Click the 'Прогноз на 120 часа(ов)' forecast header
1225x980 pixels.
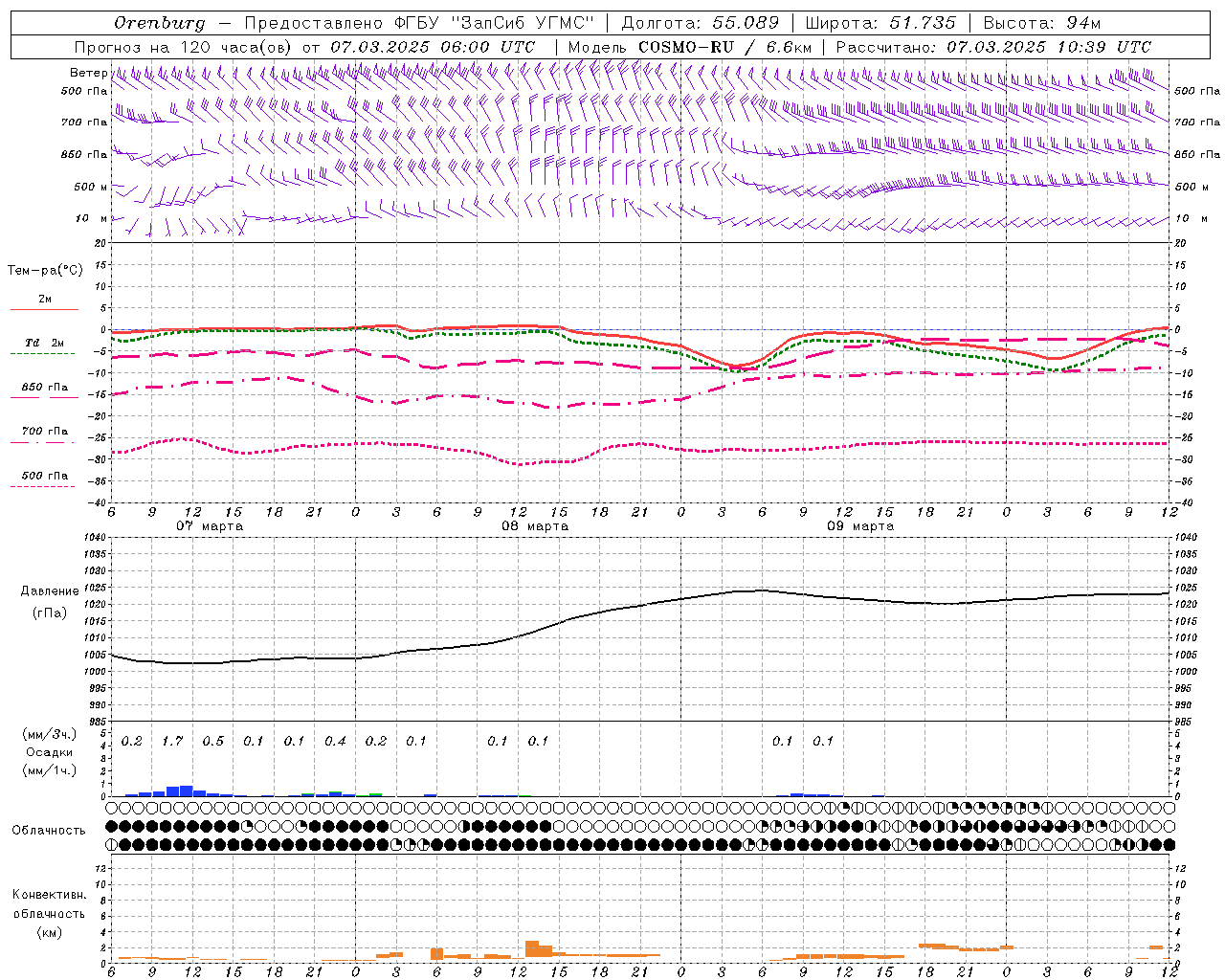(x=184, y=47)
